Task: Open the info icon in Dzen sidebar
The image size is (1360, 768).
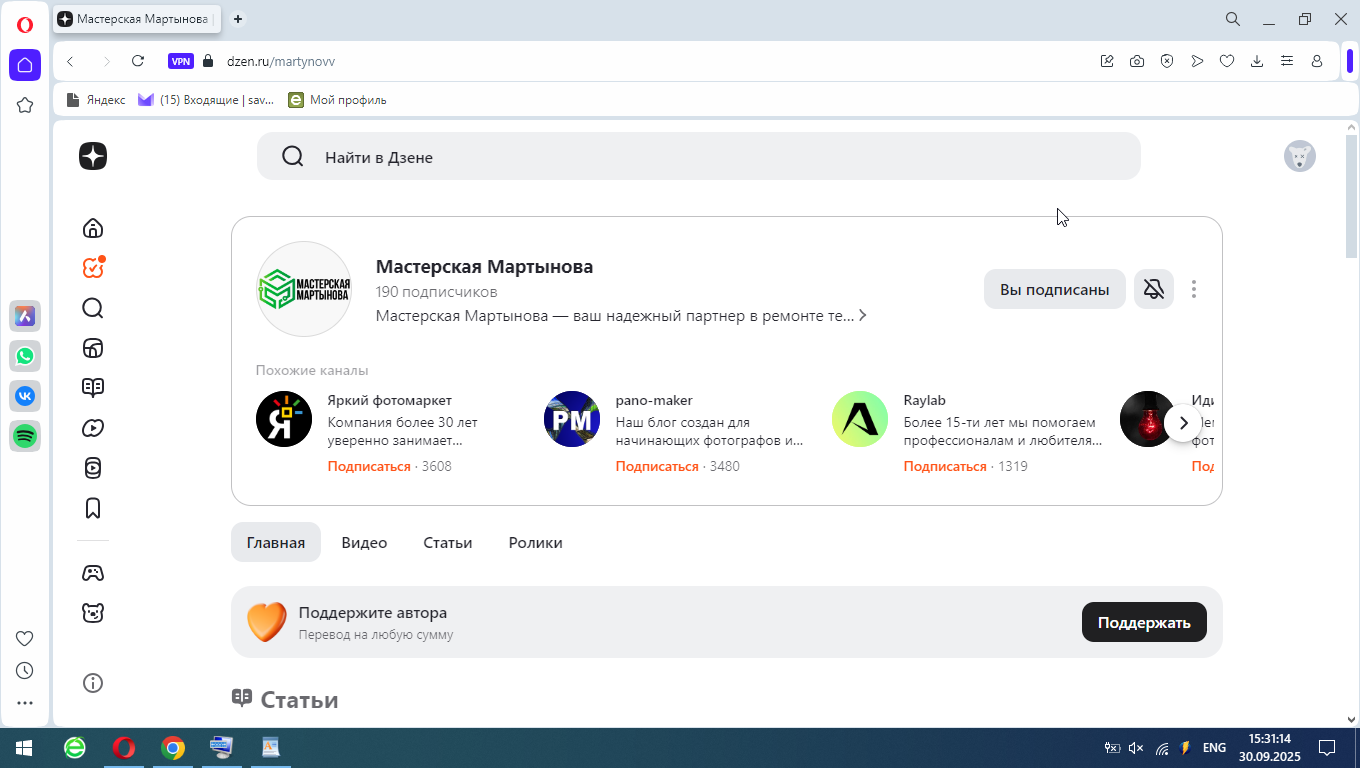Action: (93, 683)
